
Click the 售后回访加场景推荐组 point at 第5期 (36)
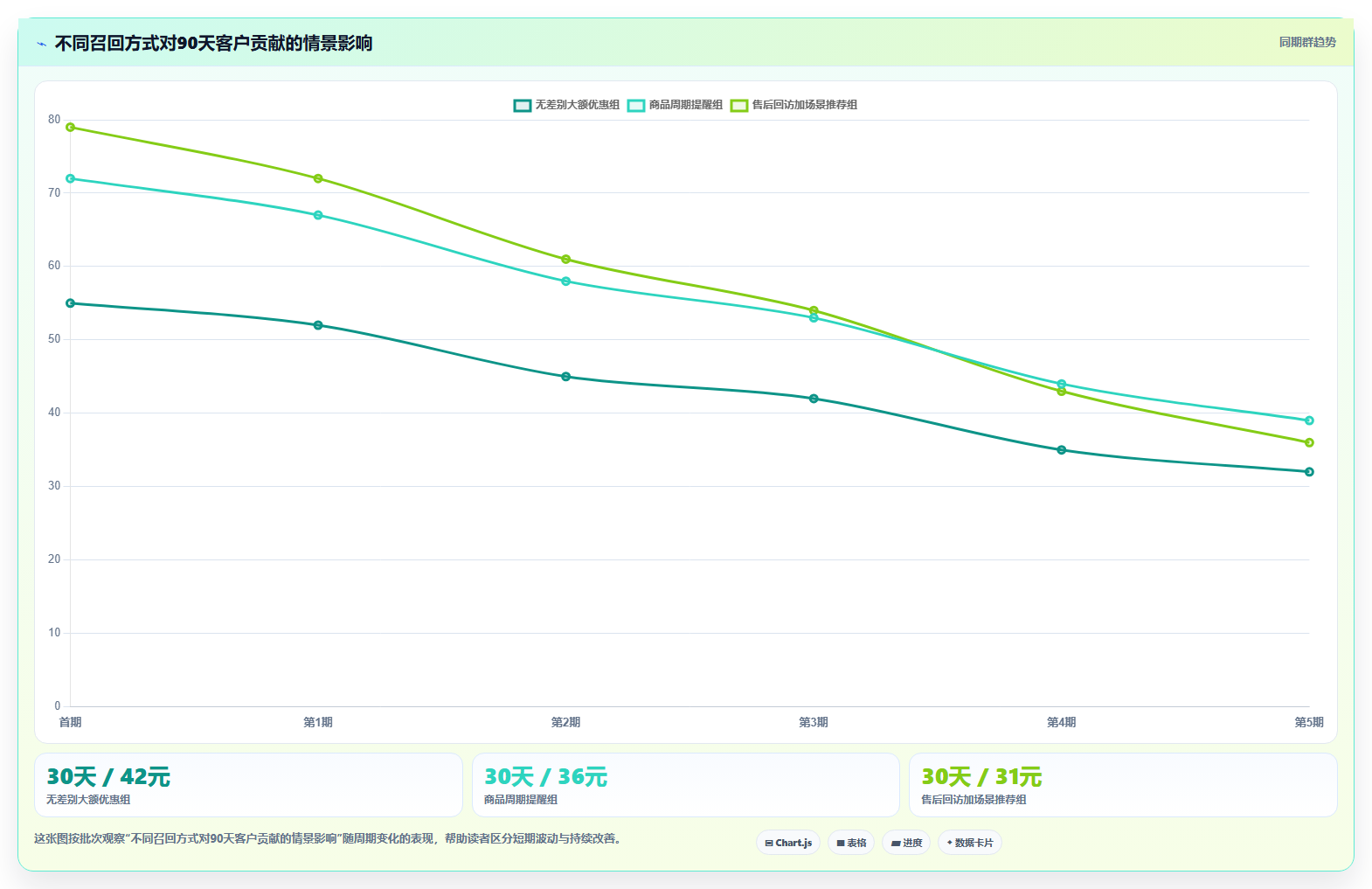click(x=1309, y=443)
